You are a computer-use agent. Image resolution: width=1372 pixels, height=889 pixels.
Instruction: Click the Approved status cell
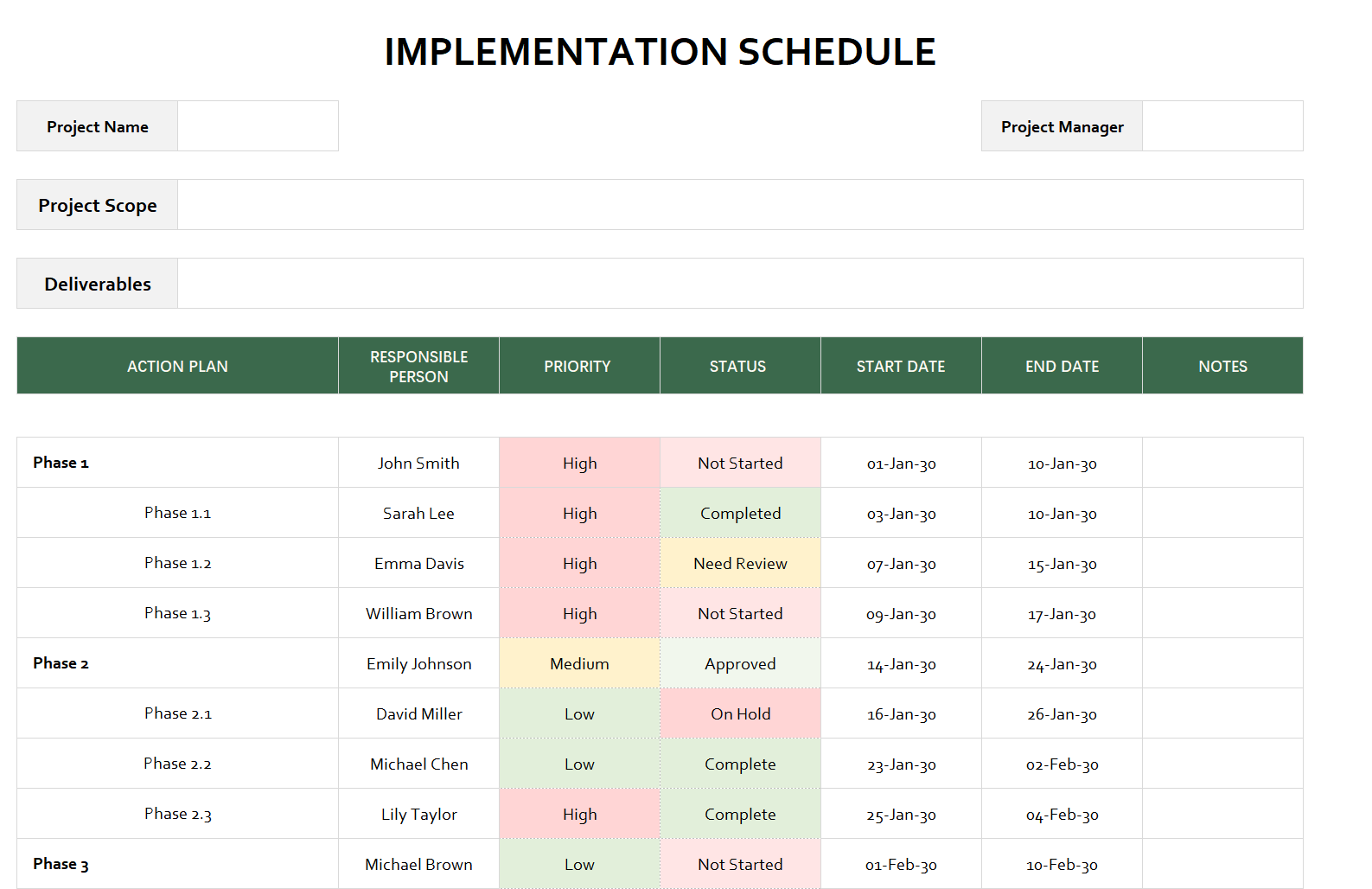click(740, 663)
